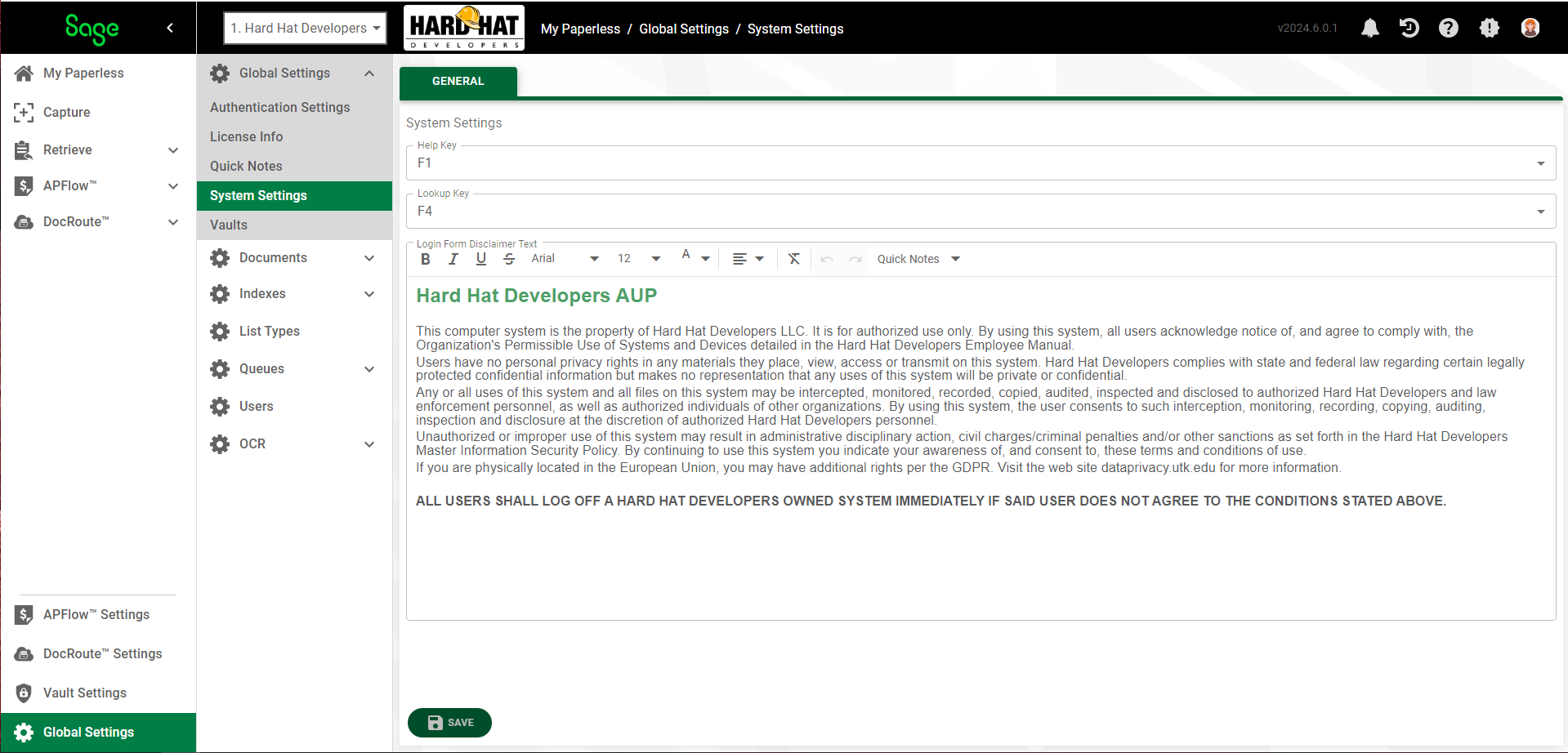Open the font size 12 dropdown
The width and height of the screenshot is (1568, 753).
point(639,259)
